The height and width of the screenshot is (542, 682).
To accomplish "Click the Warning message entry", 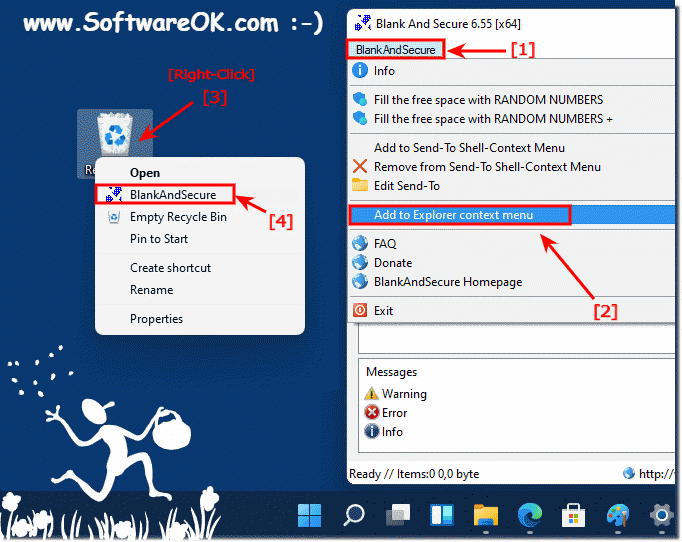I will (x=404, y=394).
